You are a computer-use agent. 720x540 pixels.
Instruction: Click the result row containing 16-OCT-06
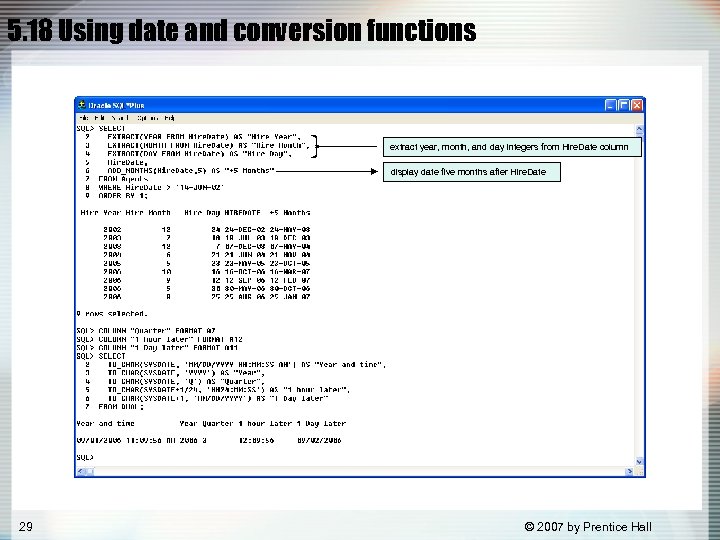(207, 271)
